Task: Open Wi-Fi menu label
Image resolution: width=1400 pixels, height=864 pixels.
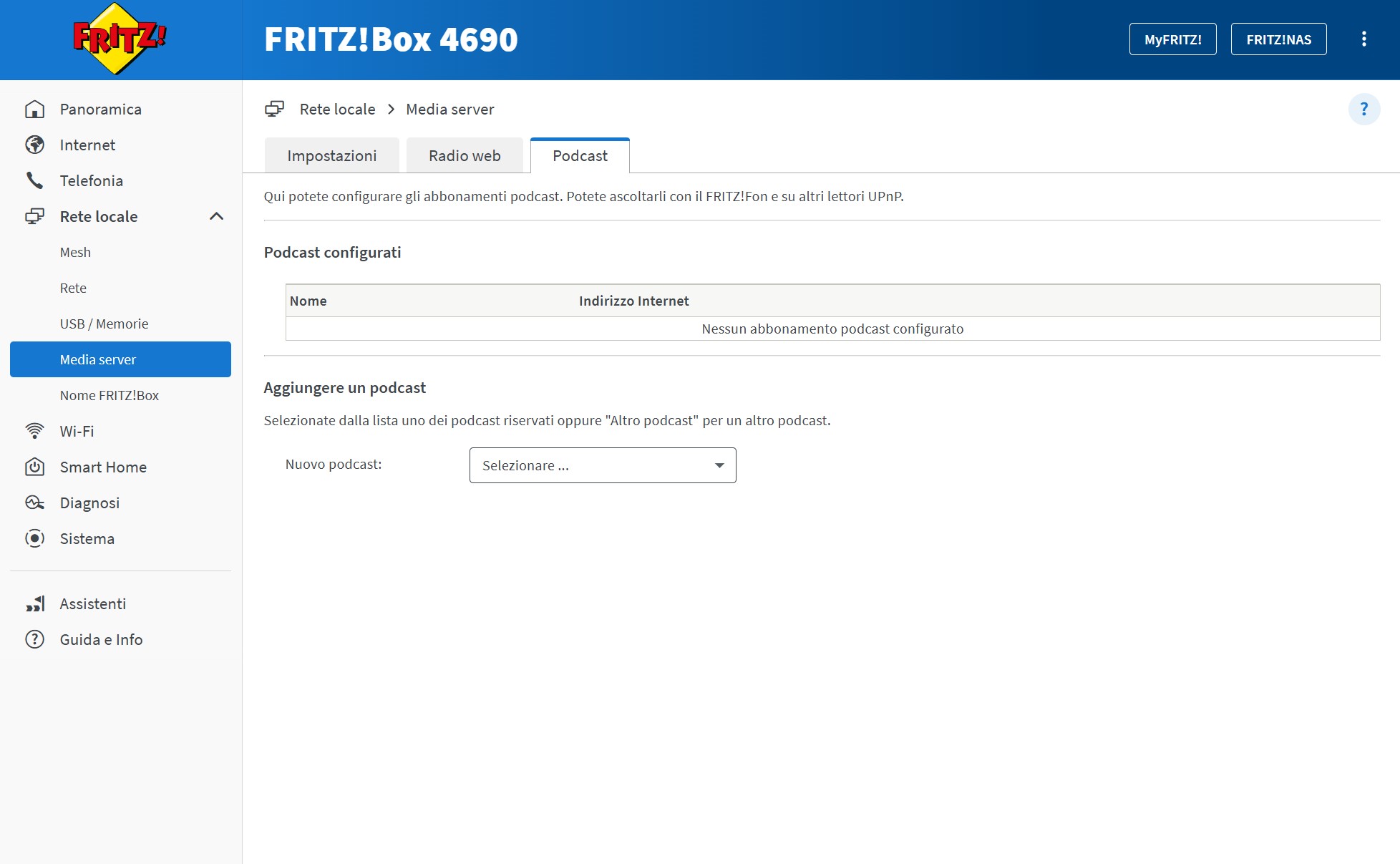Action: pos(77,431)
